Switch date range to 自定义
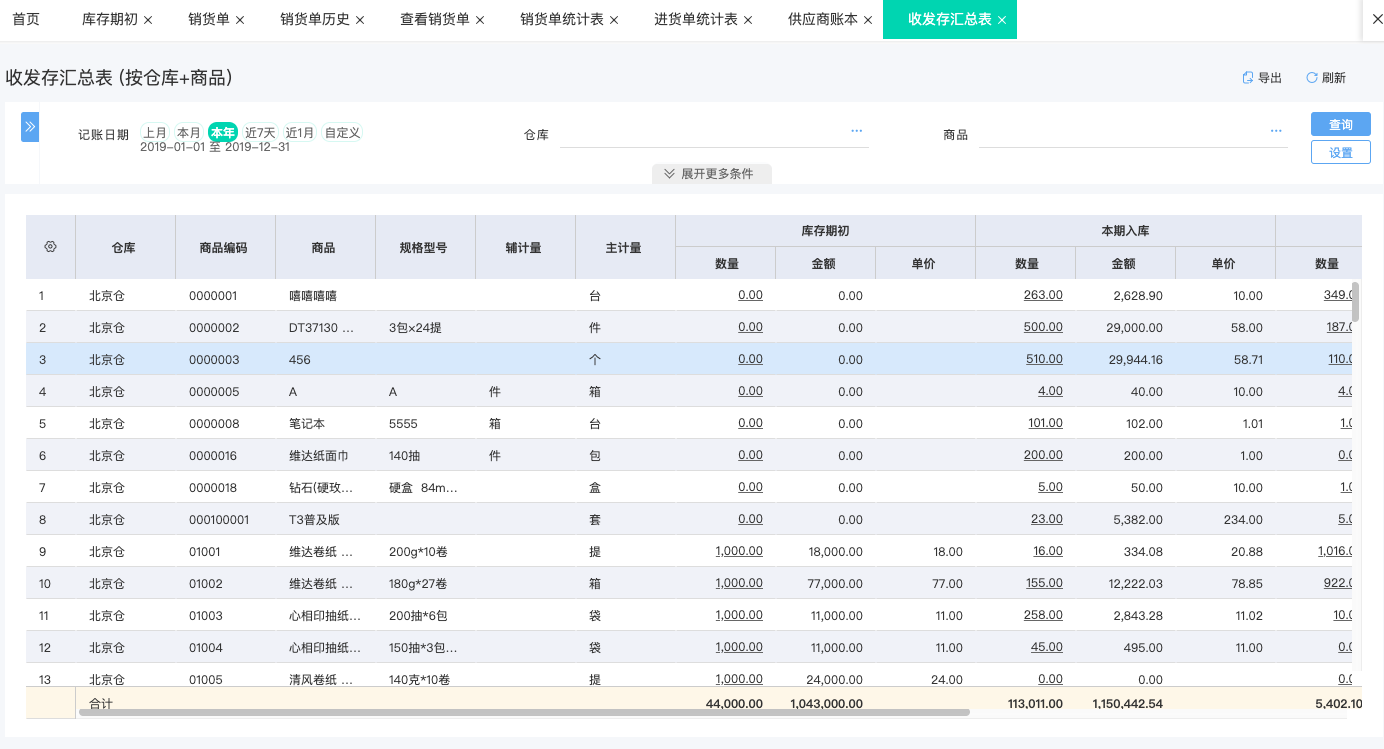This screenshot has width=1384, height=749. pyautogui.click(x=342, y=131)
